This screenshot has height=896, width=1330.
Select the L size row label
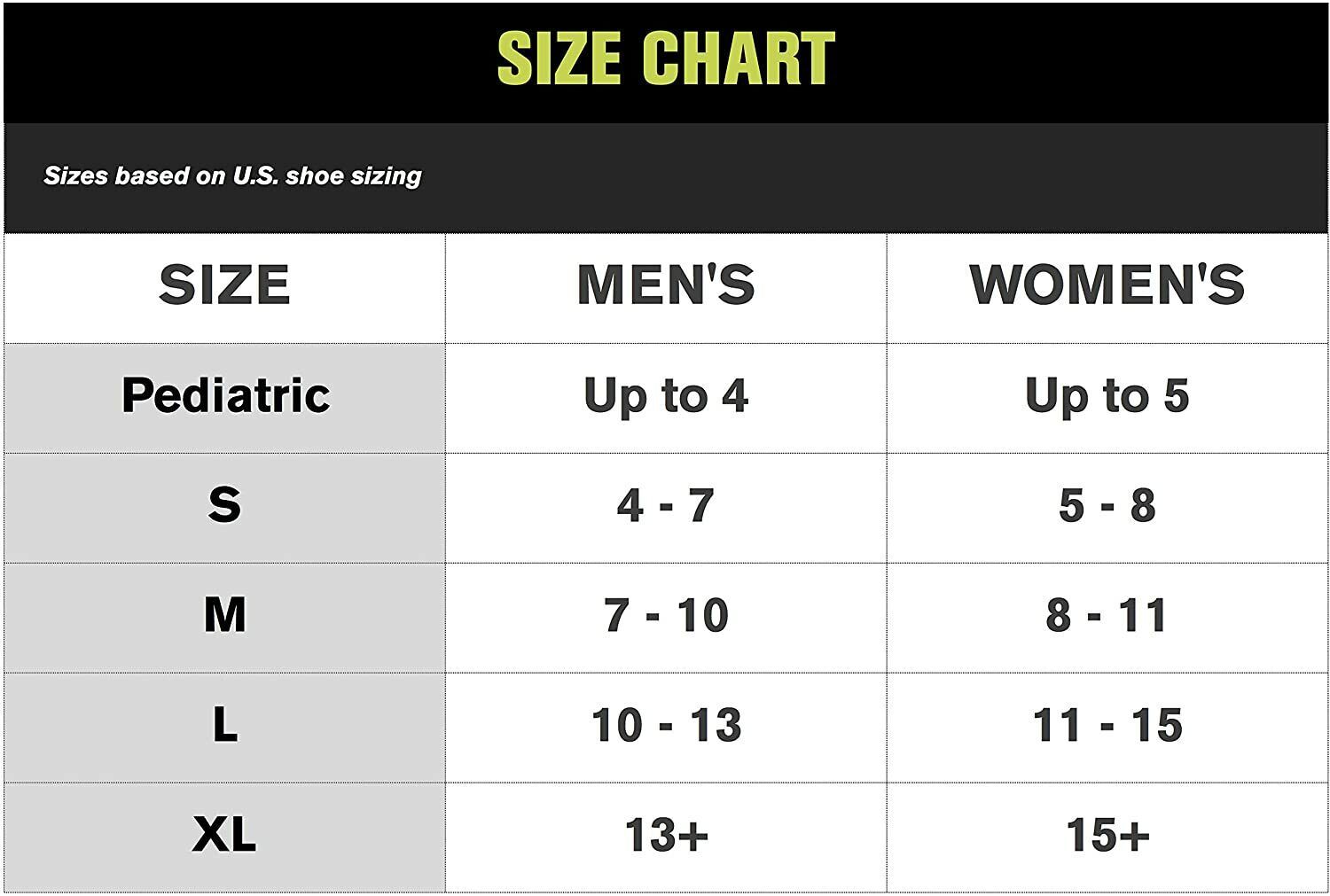point(224,725)
